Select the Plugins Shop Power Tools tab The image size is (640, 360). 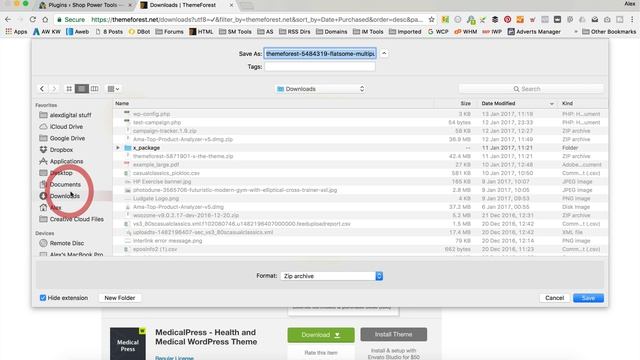(x=86, y=5)
